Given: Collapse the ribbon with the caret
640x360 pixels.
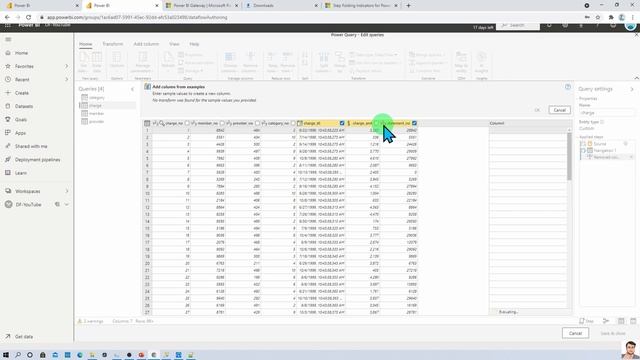Looking at the screenshot, I should (x=636, y=78).
